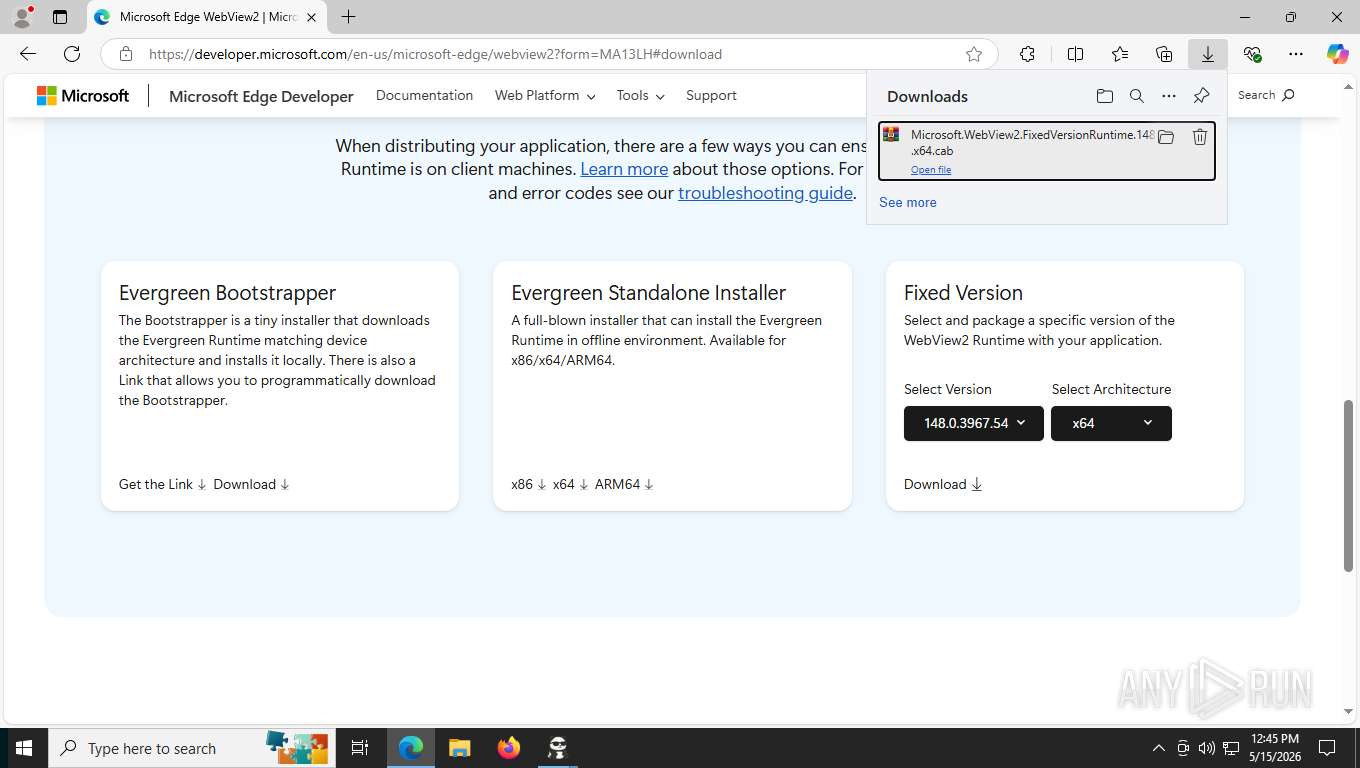
Task: Show hidden system tray icons
Action: (x=1158, y=748)
